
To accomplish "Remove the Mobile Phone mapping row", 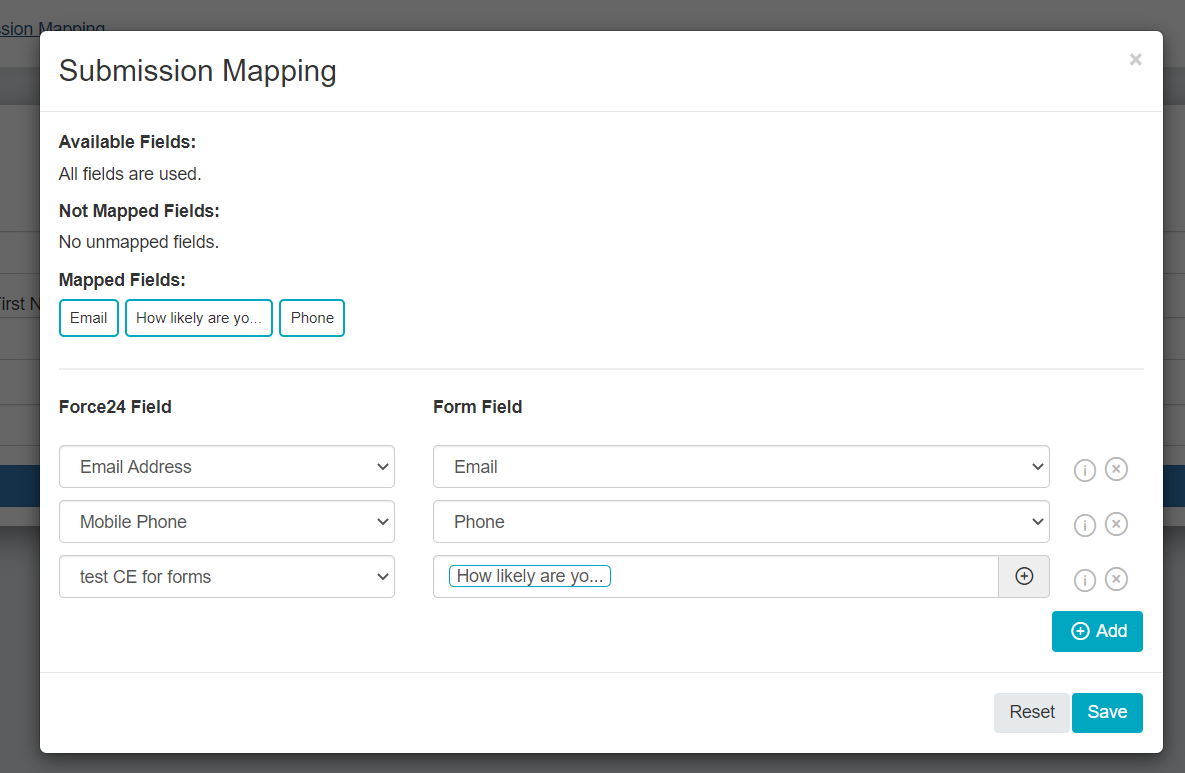I will pyautogui.click(x=1116, y=524).
